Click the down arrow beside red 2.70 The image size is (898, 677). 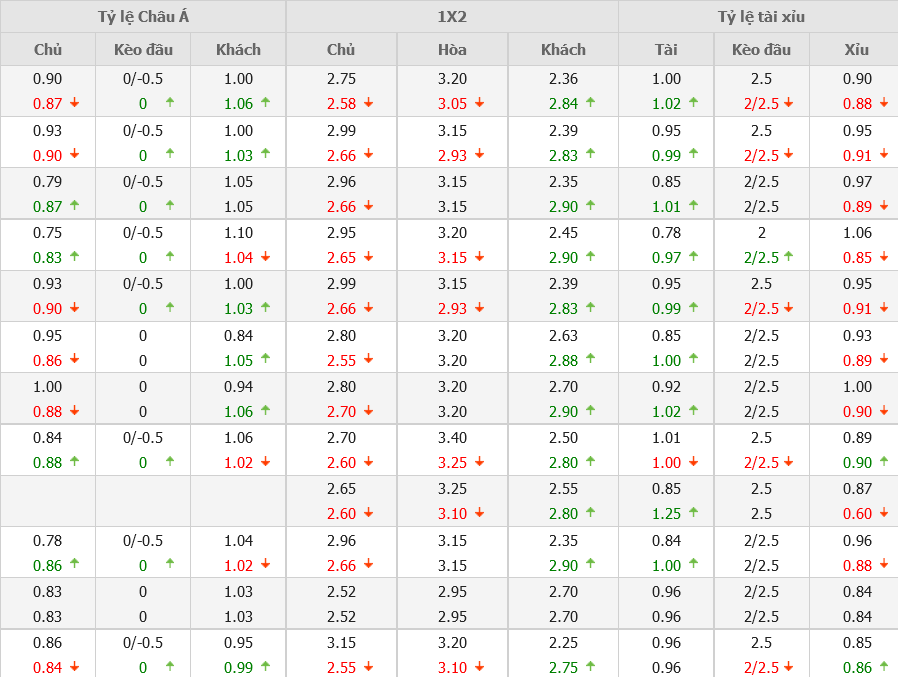(x=369, y=410)
